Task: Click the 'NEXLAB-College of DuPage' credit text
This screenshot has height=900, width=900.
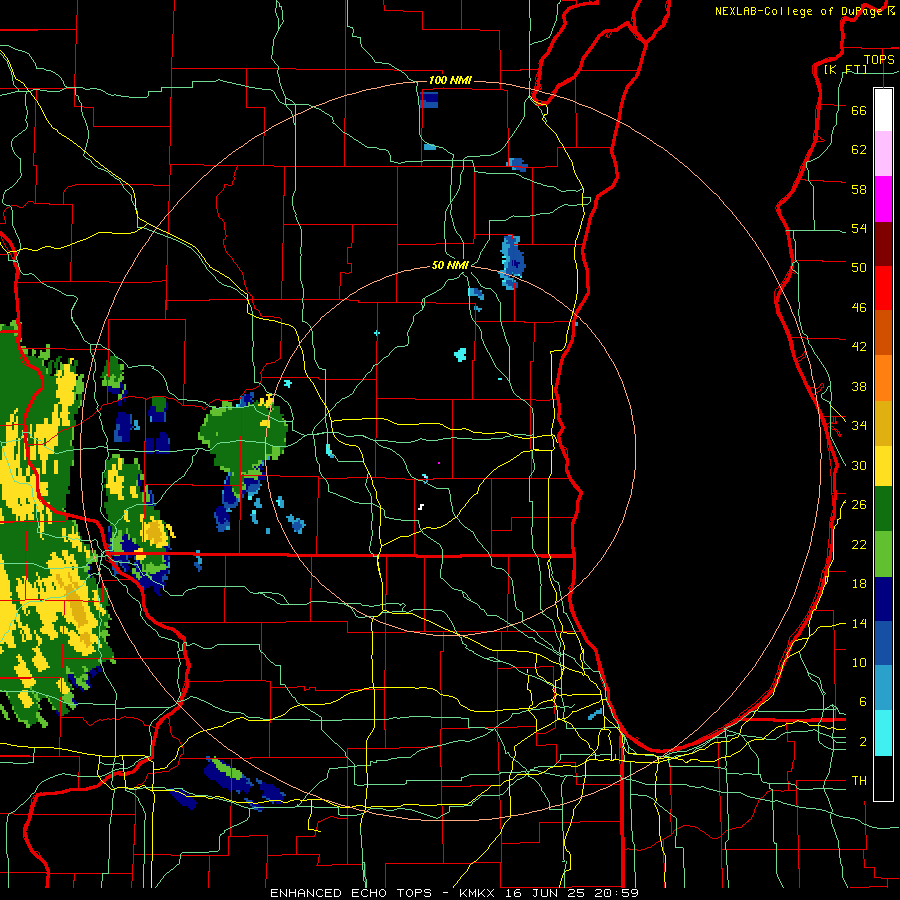Action: pos(799,11)
